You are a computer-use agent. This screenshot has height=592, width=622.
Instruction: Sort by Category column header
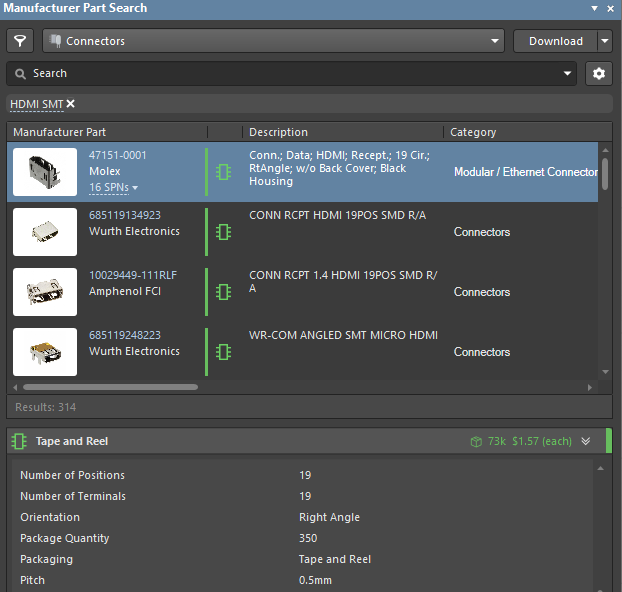473,132
